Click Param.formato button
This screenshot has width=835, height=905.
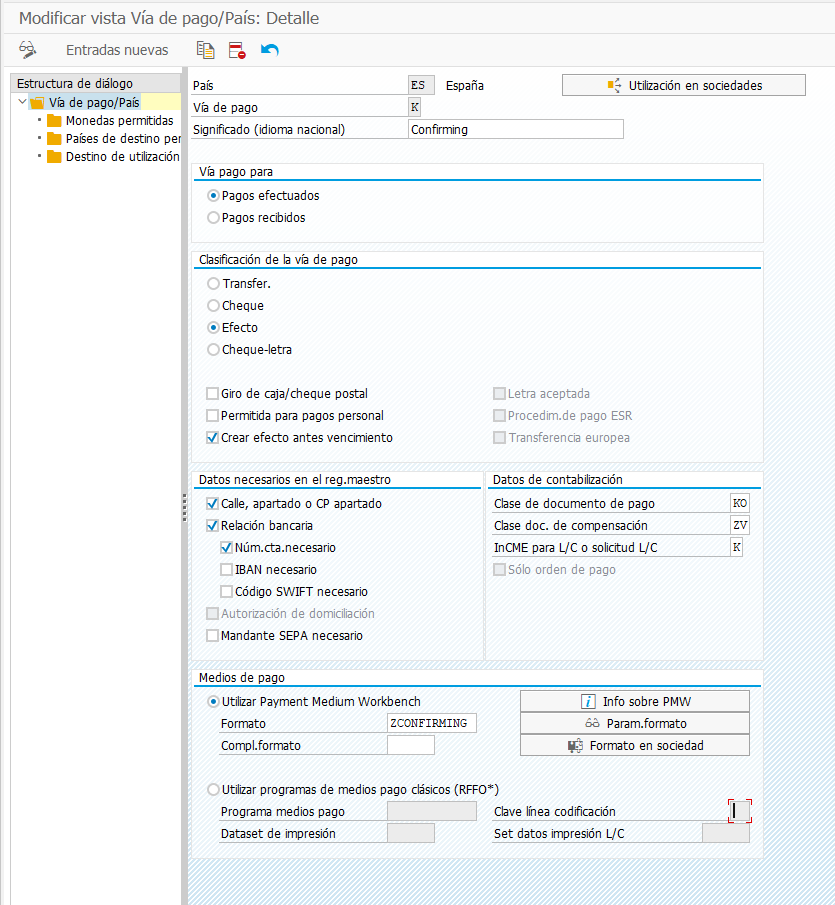coord(635,723)
